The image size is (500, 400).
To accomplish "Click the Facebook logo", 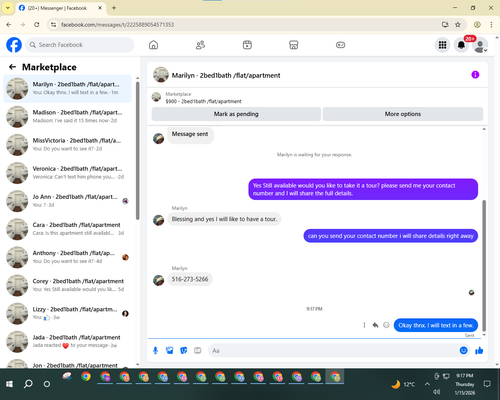I will tap(14, 45).
